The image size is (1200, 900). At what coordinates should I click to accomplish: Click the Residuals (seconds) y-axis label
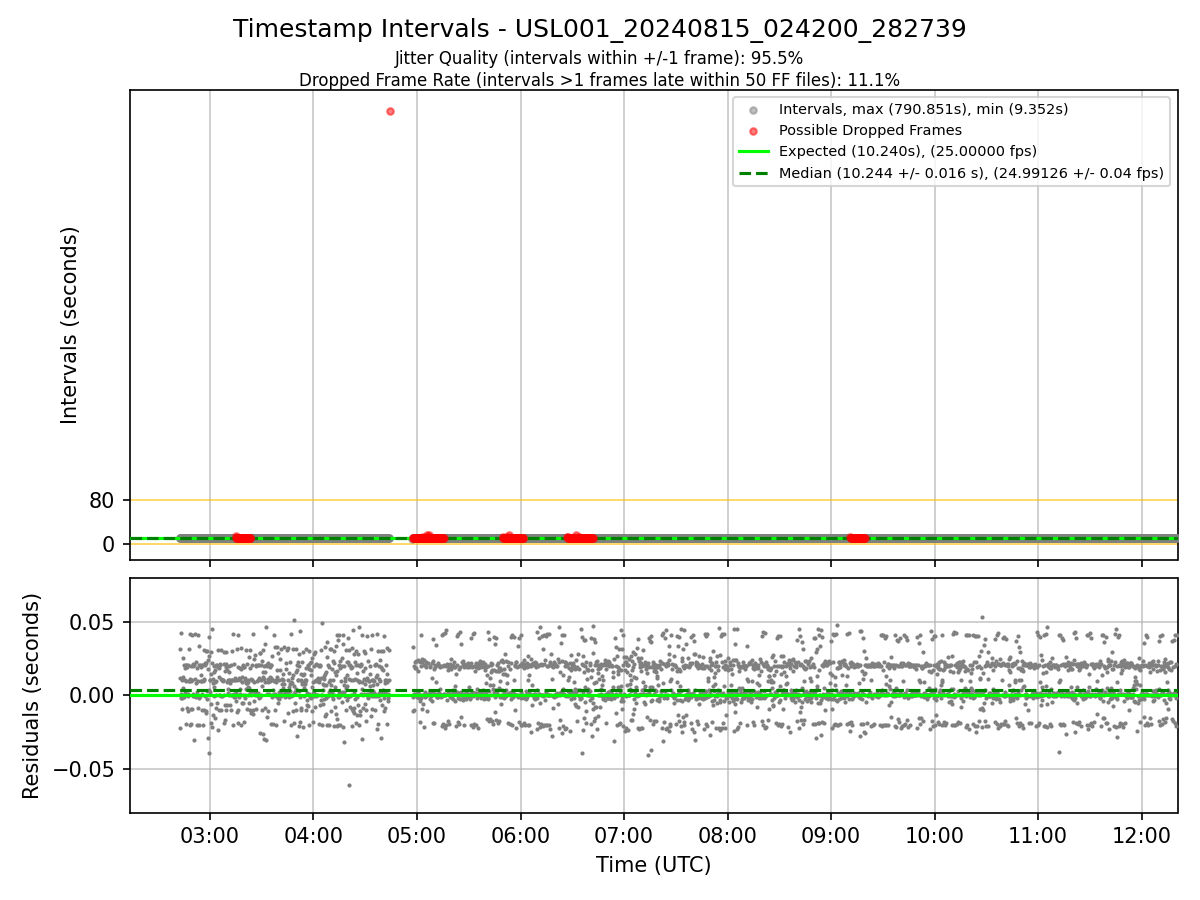pos(31,696)
